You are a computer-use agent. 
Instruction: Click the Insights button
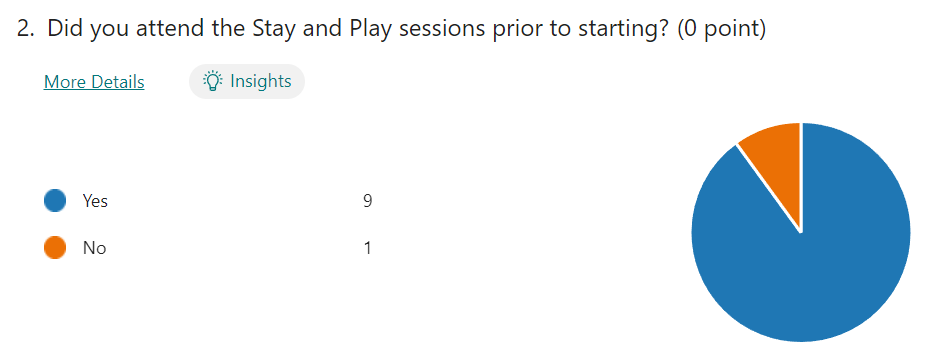point(246,81)
